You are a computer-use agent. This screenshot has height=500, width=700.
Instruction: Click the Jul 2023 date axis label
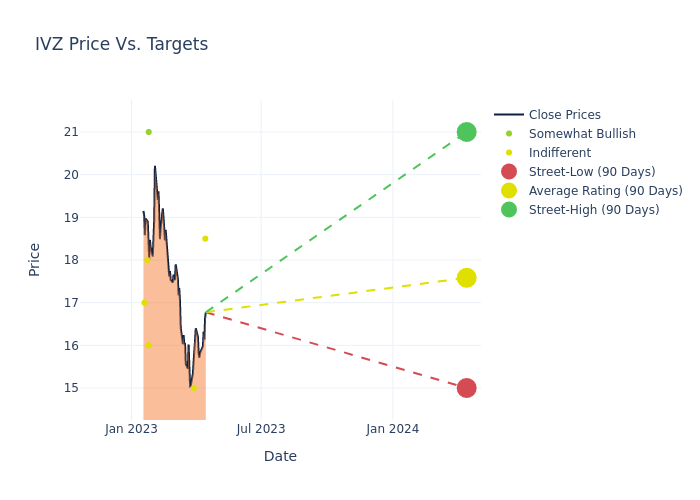pos(261,429)
